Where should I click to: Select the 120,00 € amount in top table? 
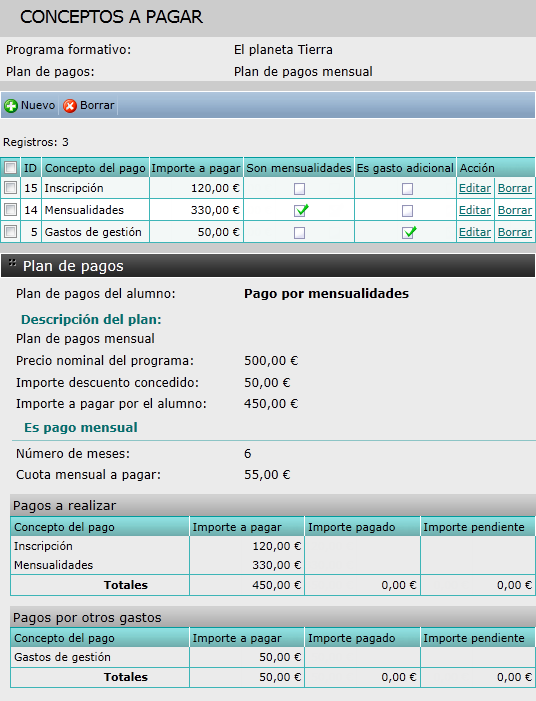pos(215,188)
